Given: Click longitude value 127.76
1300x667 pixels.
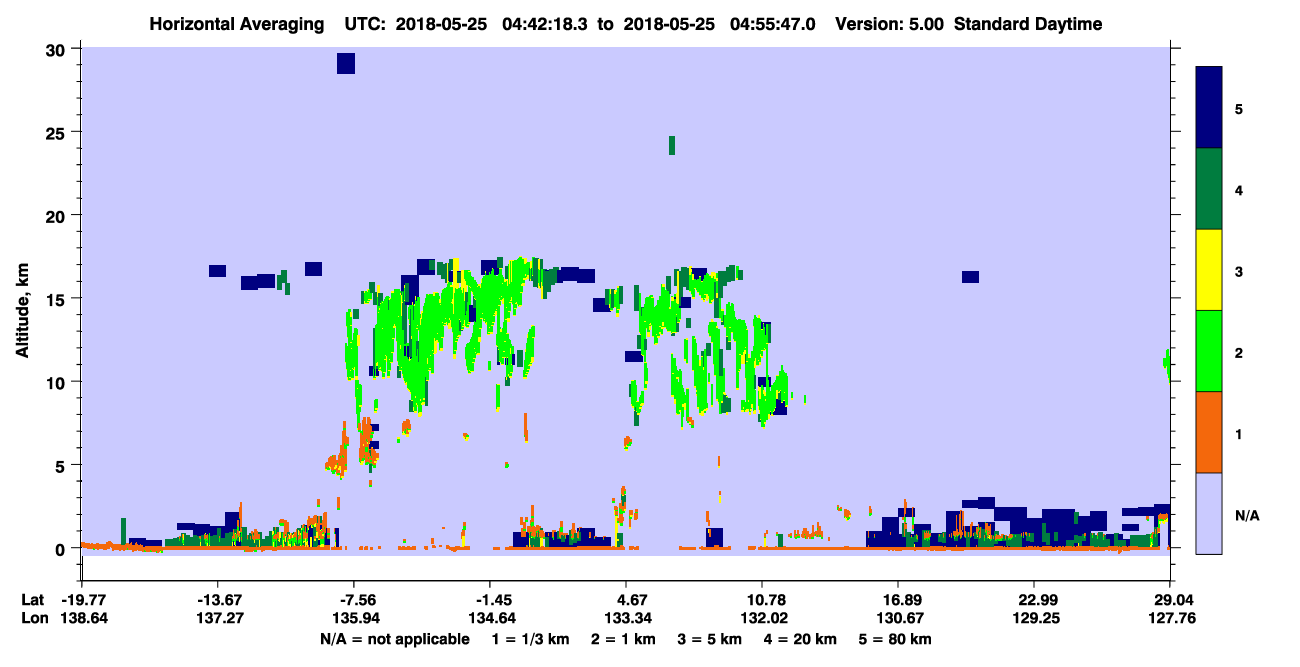Looking at the screenshot, I should pyautogui.click(x=1171, y=618).
